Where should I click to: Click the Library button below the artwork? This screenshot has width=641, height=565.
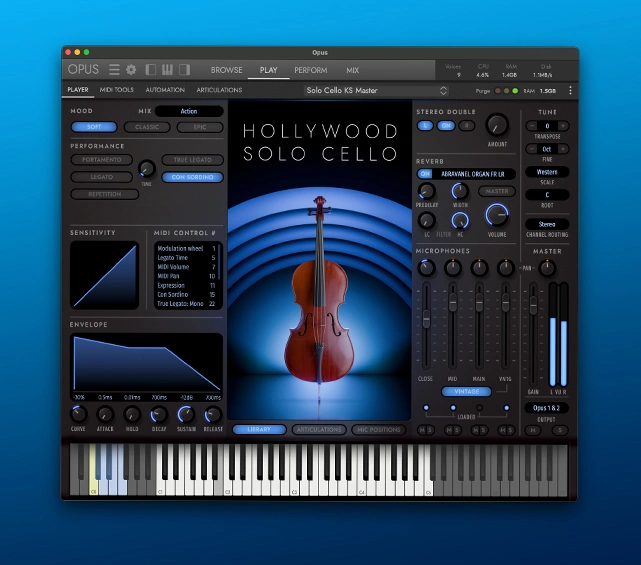[259, 429]
